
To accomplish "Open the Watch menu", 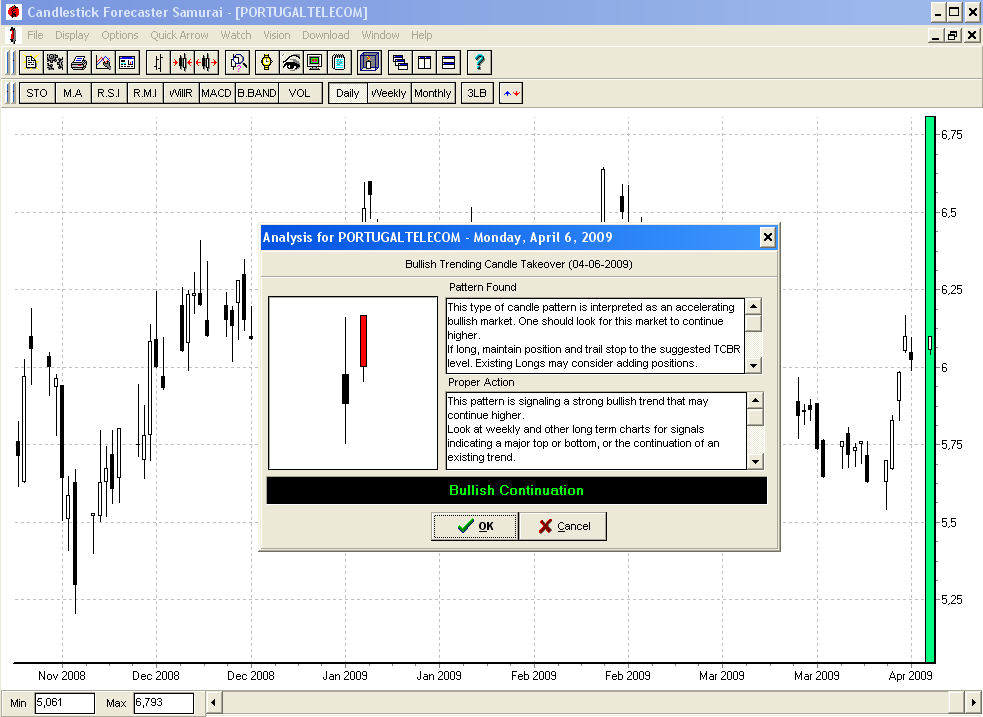I will click(x=236, y=35).
